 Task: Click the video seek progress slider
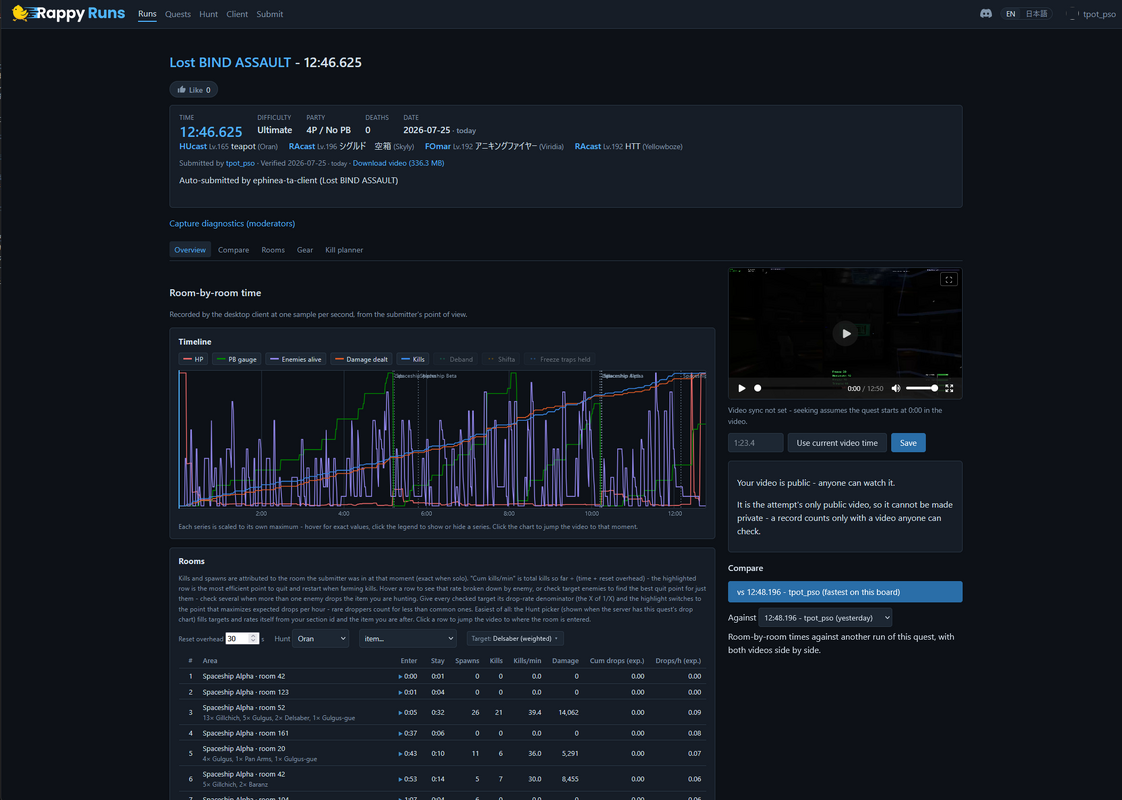tap(799, 389)
